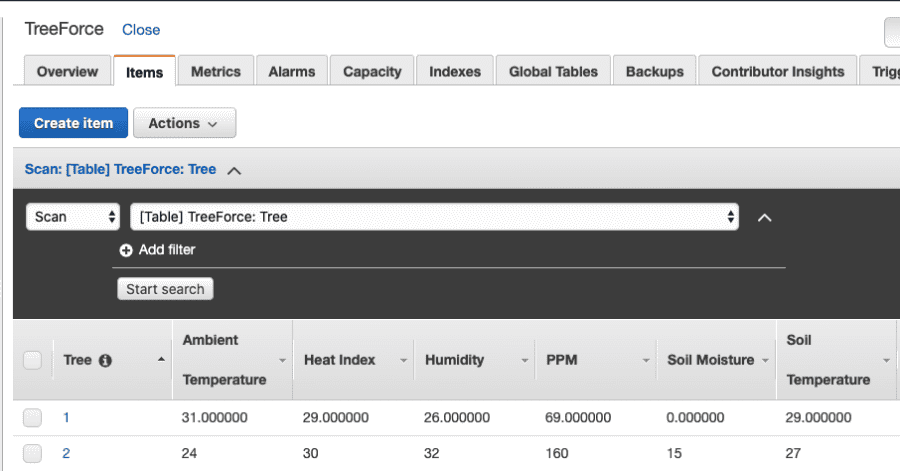This screenshot has height=471, width=900.
Task: Click Ambient Temperature value 24 in row 2
Action: click(189, 453)
